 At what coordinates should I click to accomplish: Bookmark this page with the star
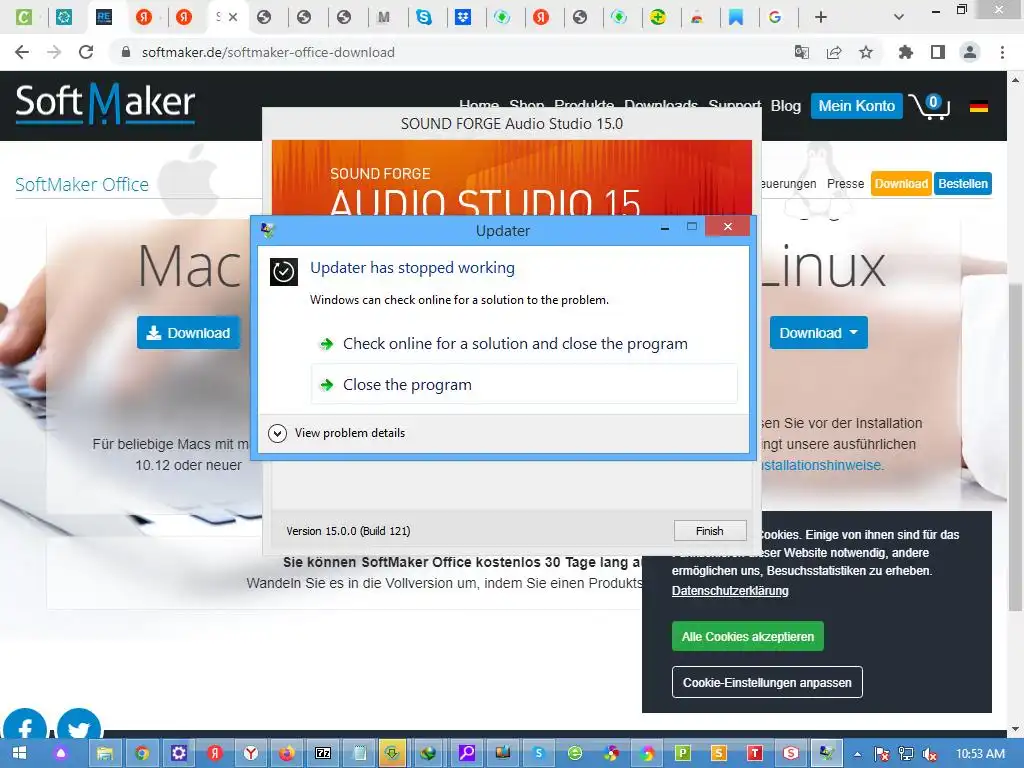pos(866,52)
